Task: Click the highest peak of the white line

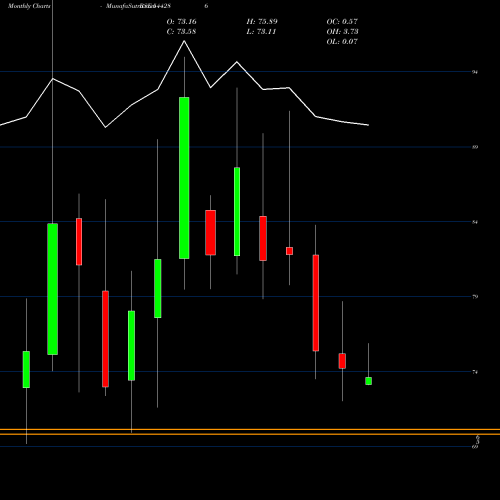Action: 184,41
